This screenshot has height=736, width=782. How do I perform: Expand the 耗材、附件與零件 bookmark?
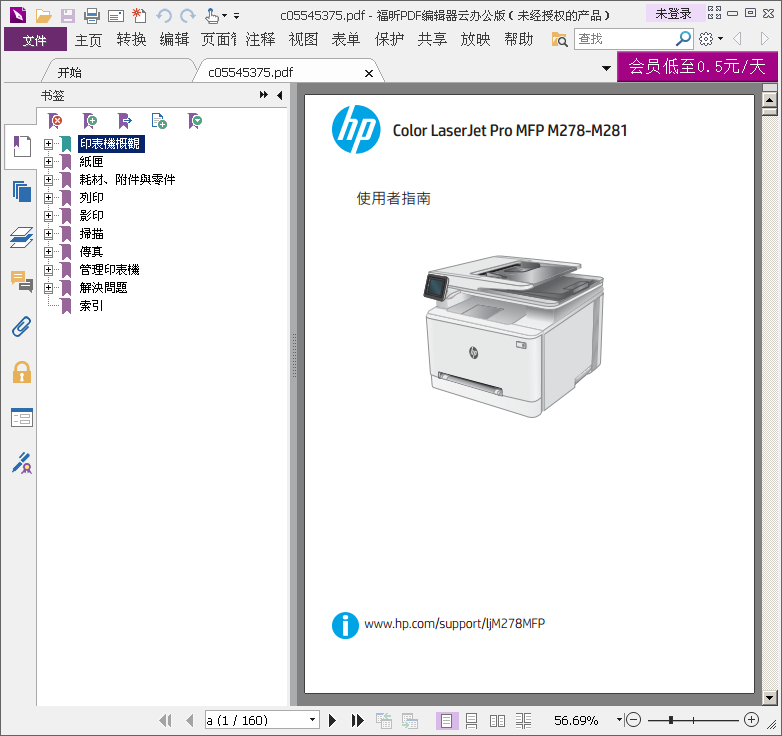point(48,180)
